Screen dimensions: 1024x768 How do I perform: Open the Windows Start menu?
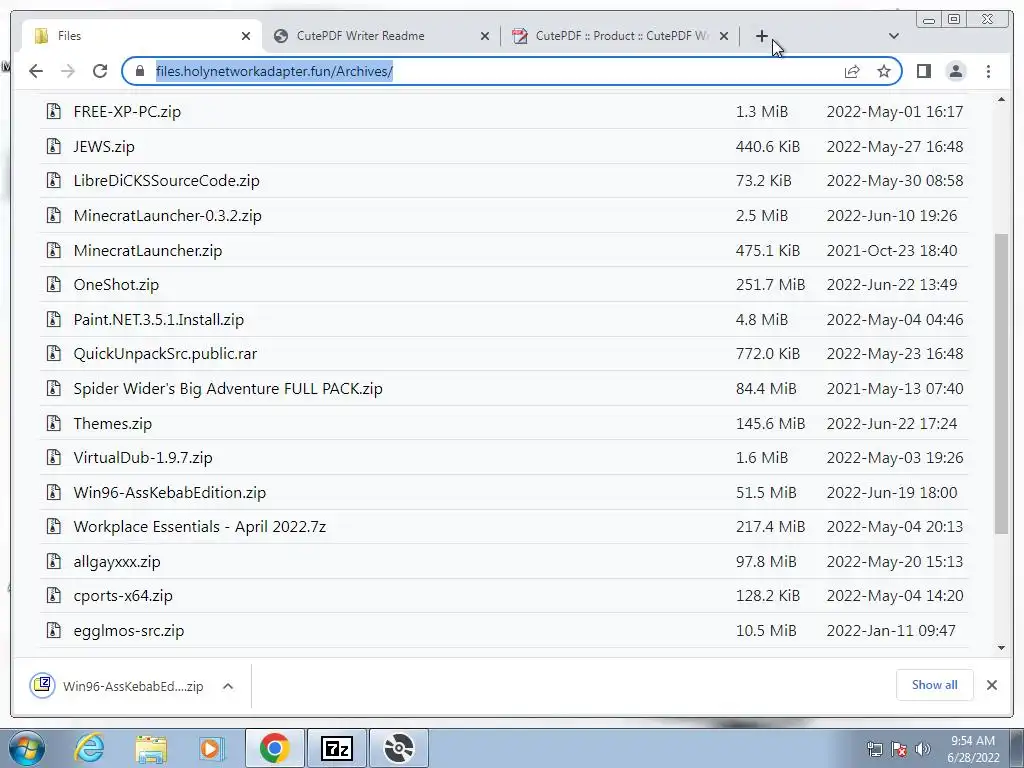click(26, 748)
